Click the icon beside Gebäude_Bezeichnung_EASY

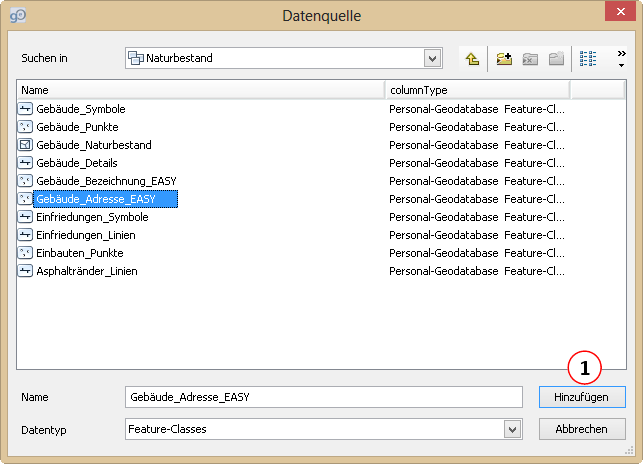point(25,181)
